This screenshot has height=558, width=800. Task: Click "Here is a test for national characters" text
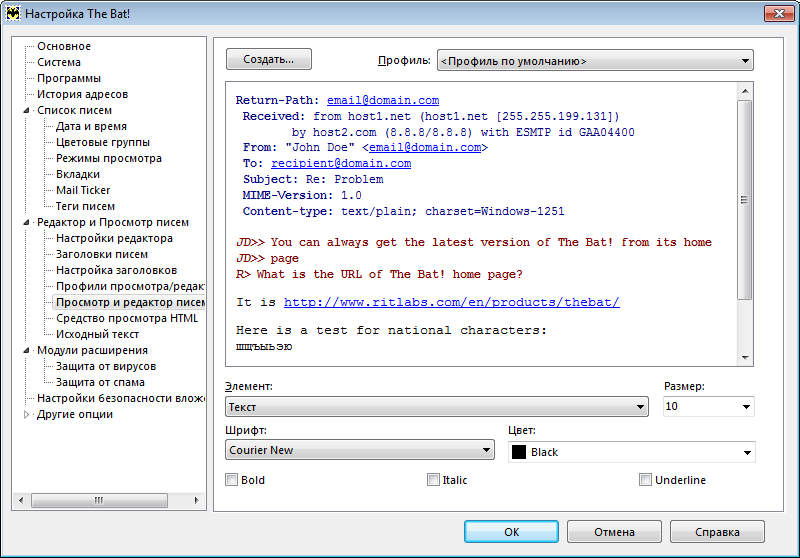tap(391, 331)
